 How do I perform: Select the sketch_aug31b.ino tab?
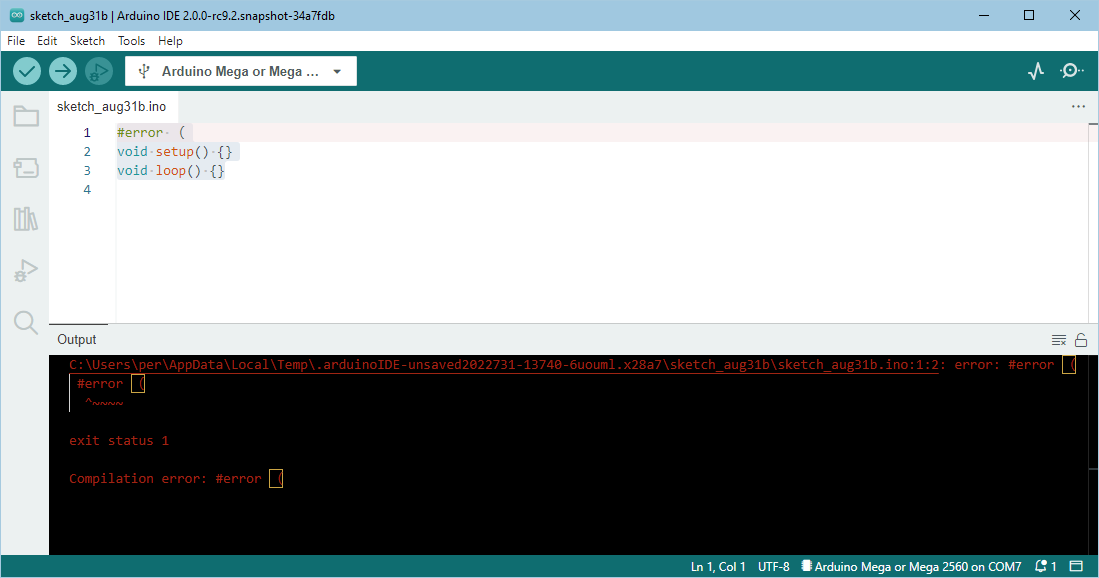tap(111, 106)
